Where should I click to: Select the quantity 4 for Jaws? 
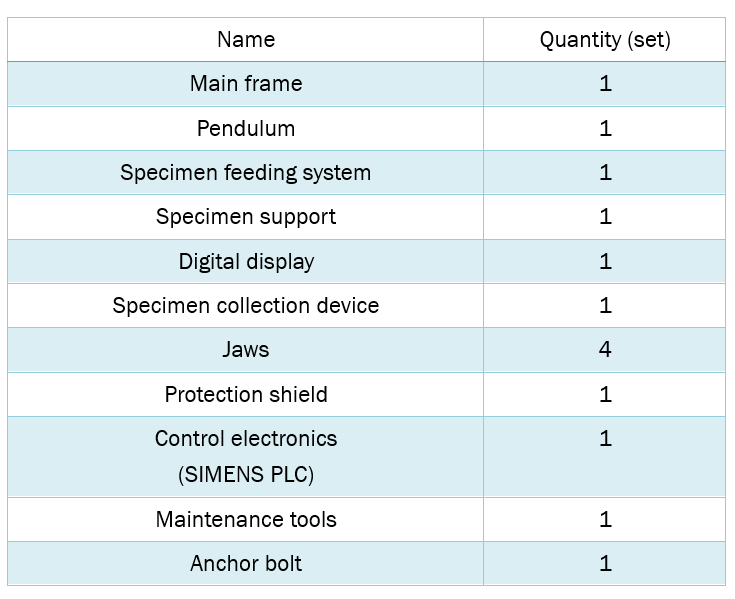click(605, 350)
